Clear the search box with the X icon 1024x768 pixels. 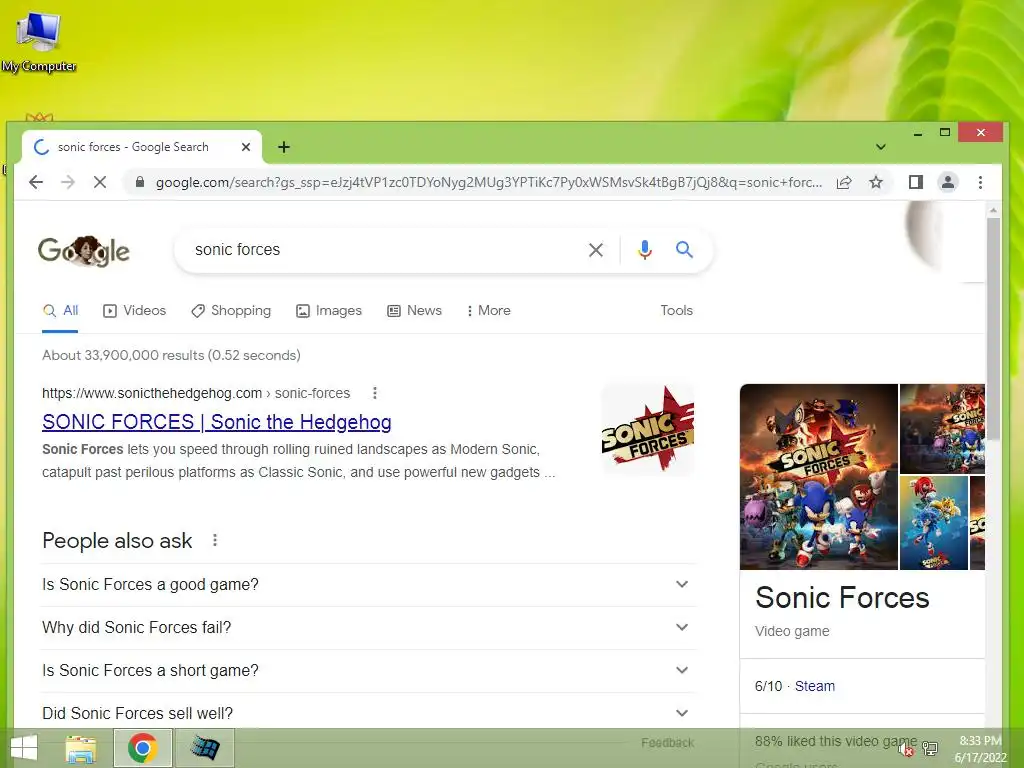595,249
